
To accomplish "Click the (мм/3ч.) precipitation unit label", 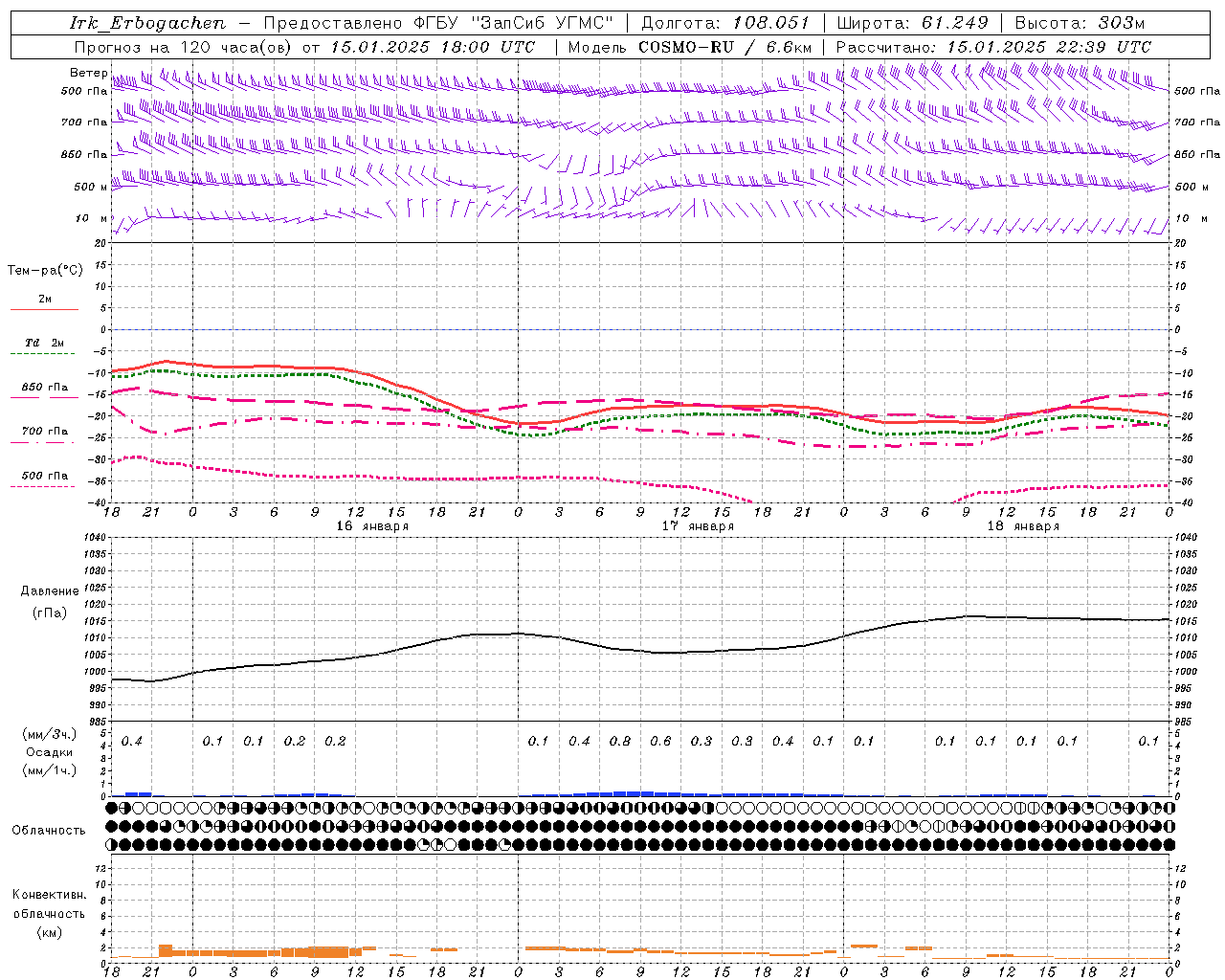I will coord(49,735).
